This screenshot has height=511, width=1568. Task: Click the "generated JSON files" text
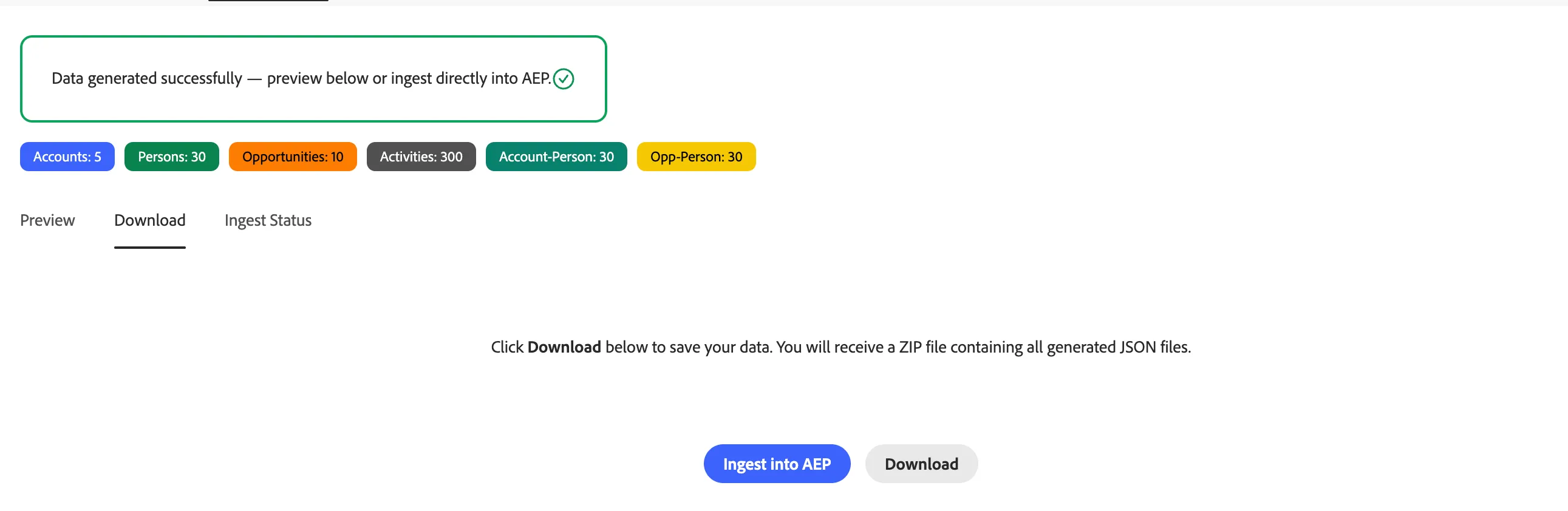pyautogui.click(x=1117, y=347)
